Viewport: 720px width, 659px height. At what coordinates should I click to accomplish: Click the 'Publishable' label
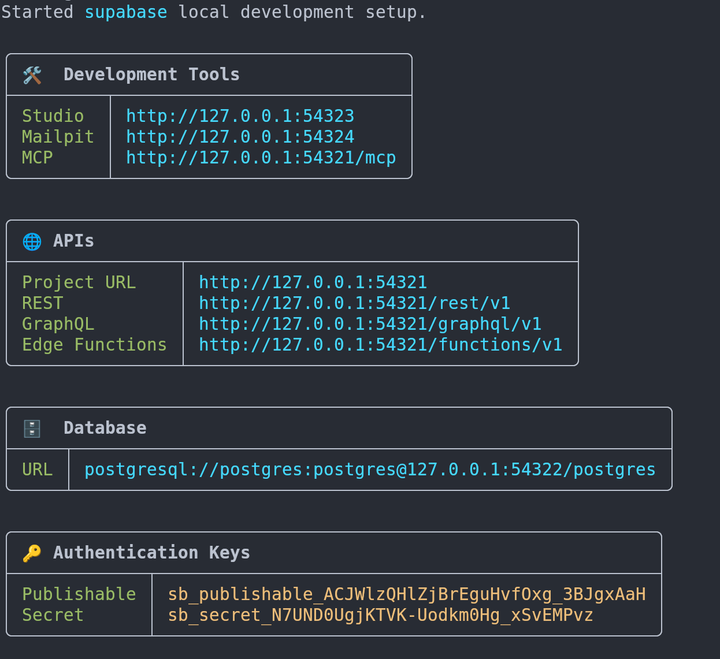click(79, 594)
